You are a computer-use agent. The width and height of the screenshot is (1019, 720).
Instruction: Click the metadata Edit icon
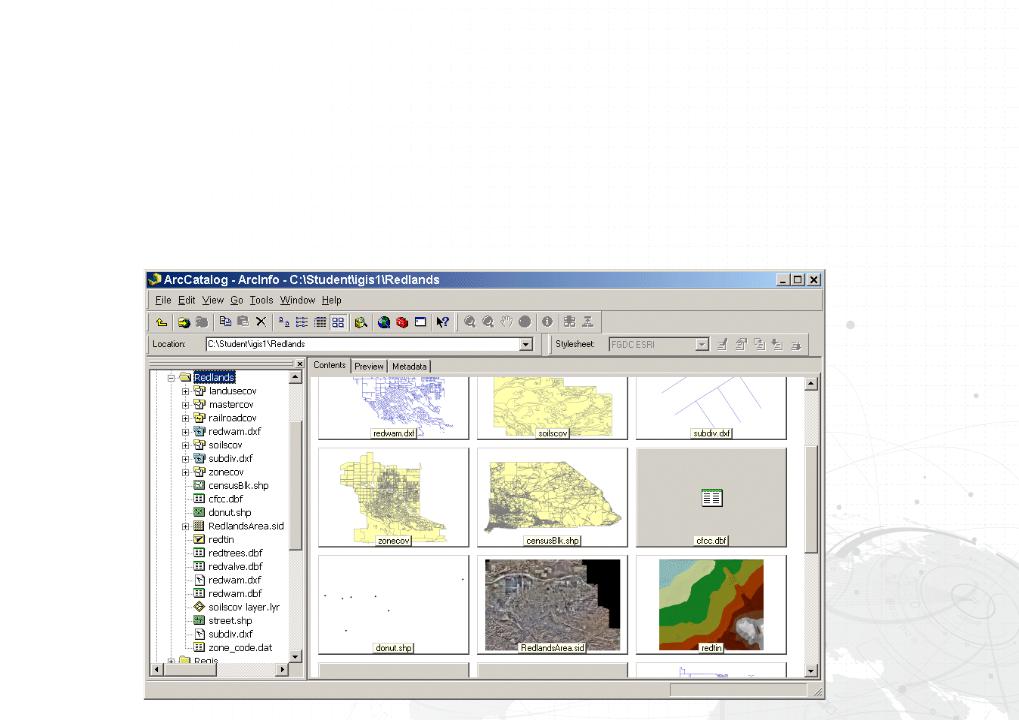tap(721, 344)
